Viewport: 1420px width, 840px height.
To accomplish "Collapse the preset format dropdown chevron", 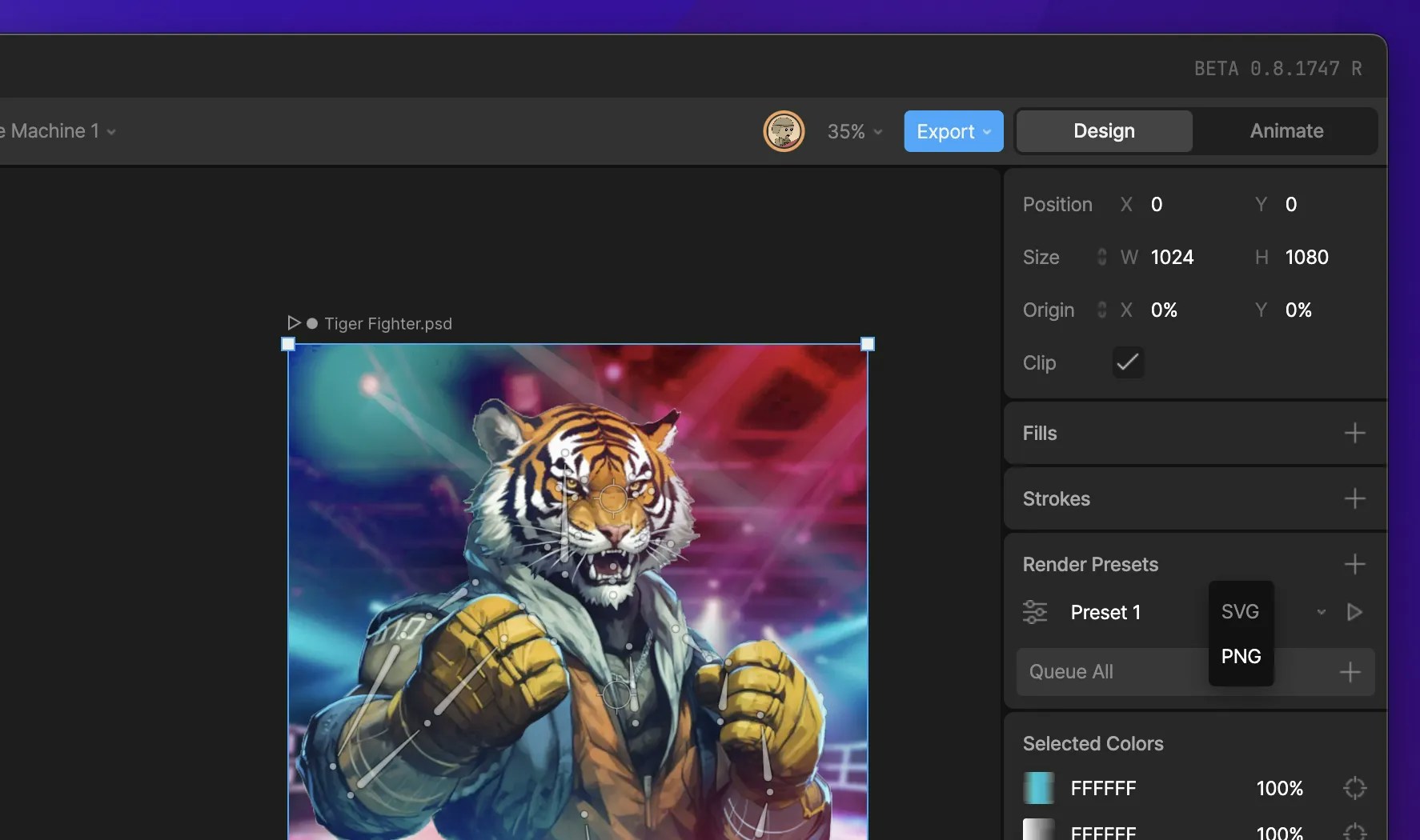I will 1321,612.
